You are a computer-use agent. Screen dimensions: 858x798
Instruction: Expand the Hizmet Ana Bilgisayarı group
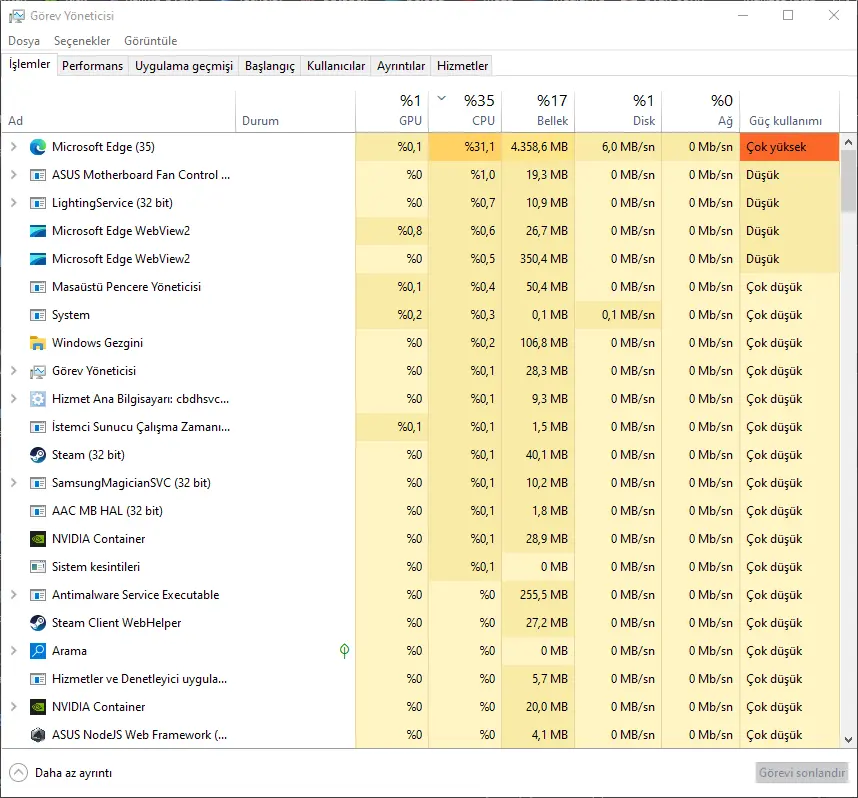pos(14,398)
